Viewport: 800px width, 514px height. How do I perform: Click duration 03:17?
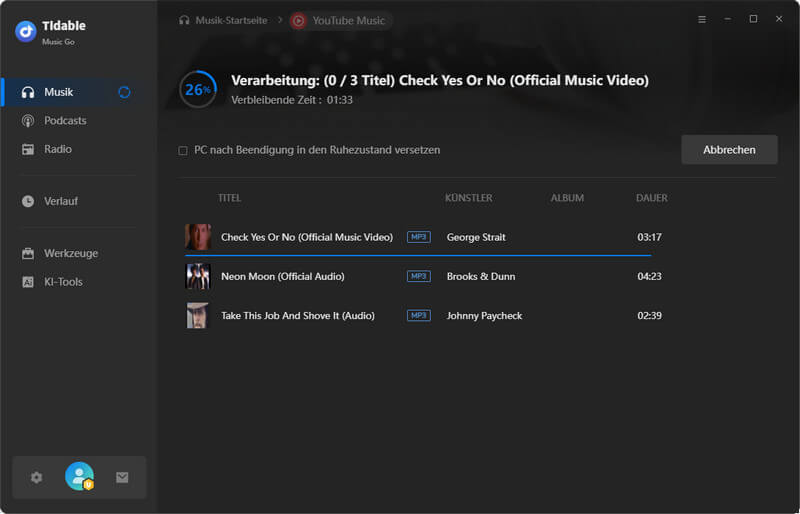click(649, 237)
